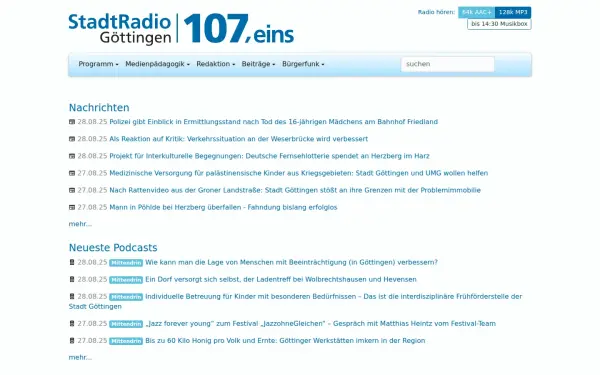The height and width of the screenshot is (375, 600).
Task: Open article about Ermittlungsstand Bahnhof Friedland
Action: [x=274, y=122]
